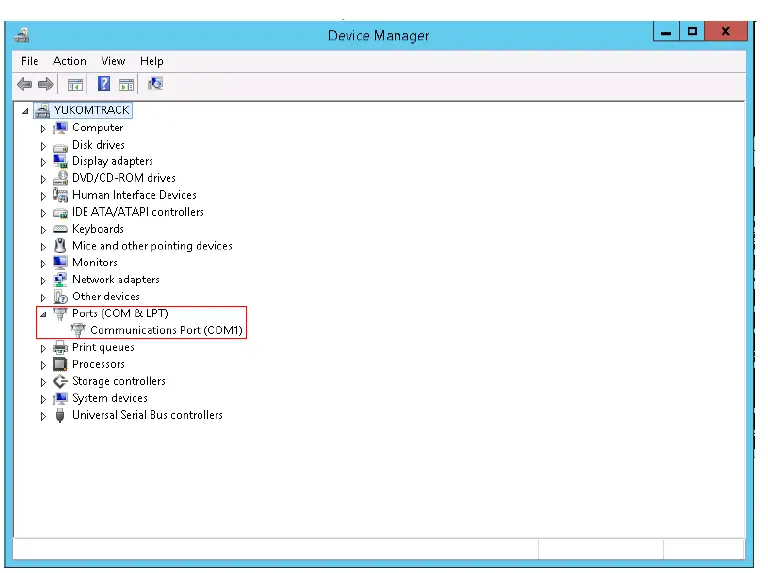This screenshot has width=768, height=573.
Task: Click the Display adapters icon
Action: [x=60, y=161]
